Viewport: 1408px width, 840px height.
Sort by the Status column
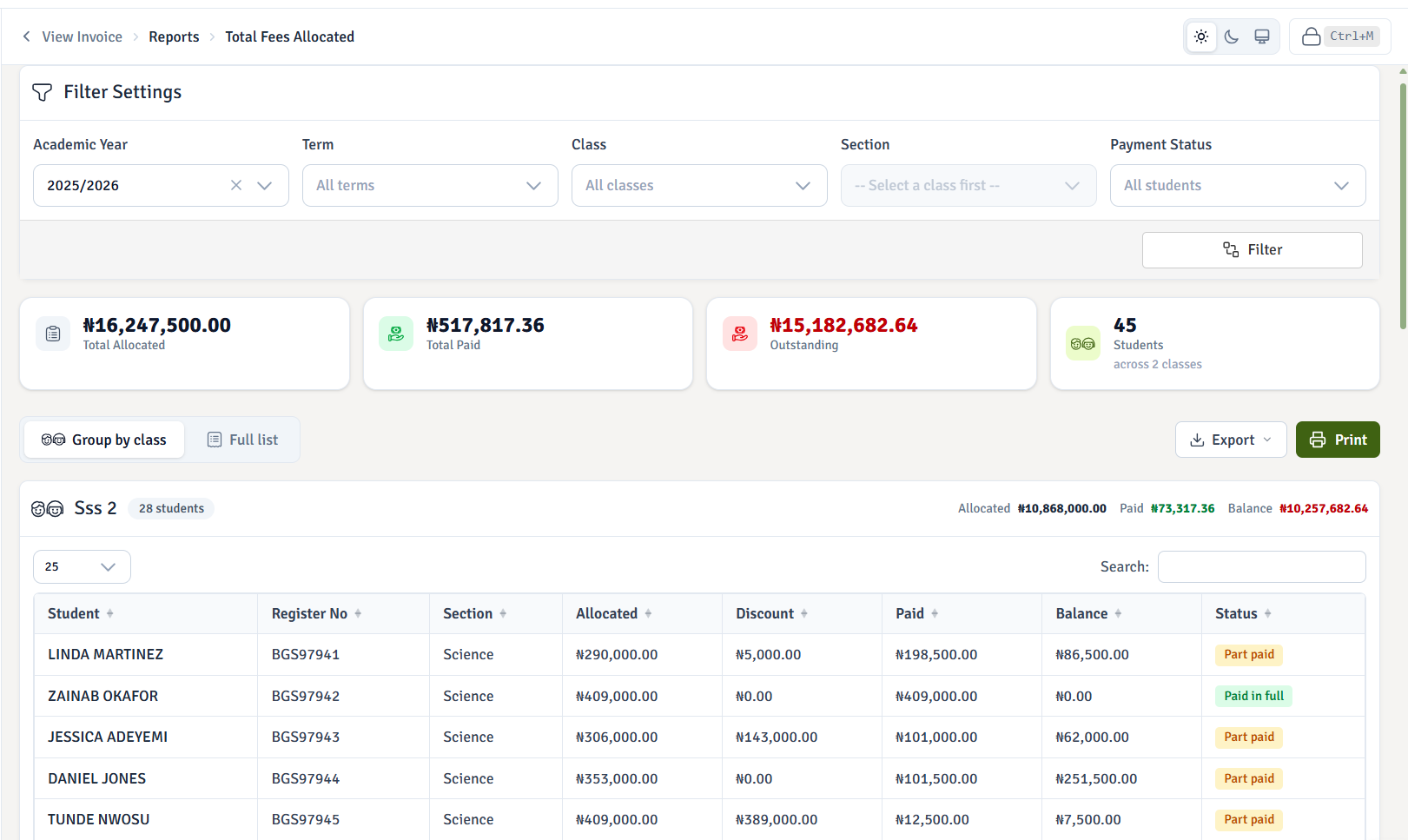pos(1283,613)
